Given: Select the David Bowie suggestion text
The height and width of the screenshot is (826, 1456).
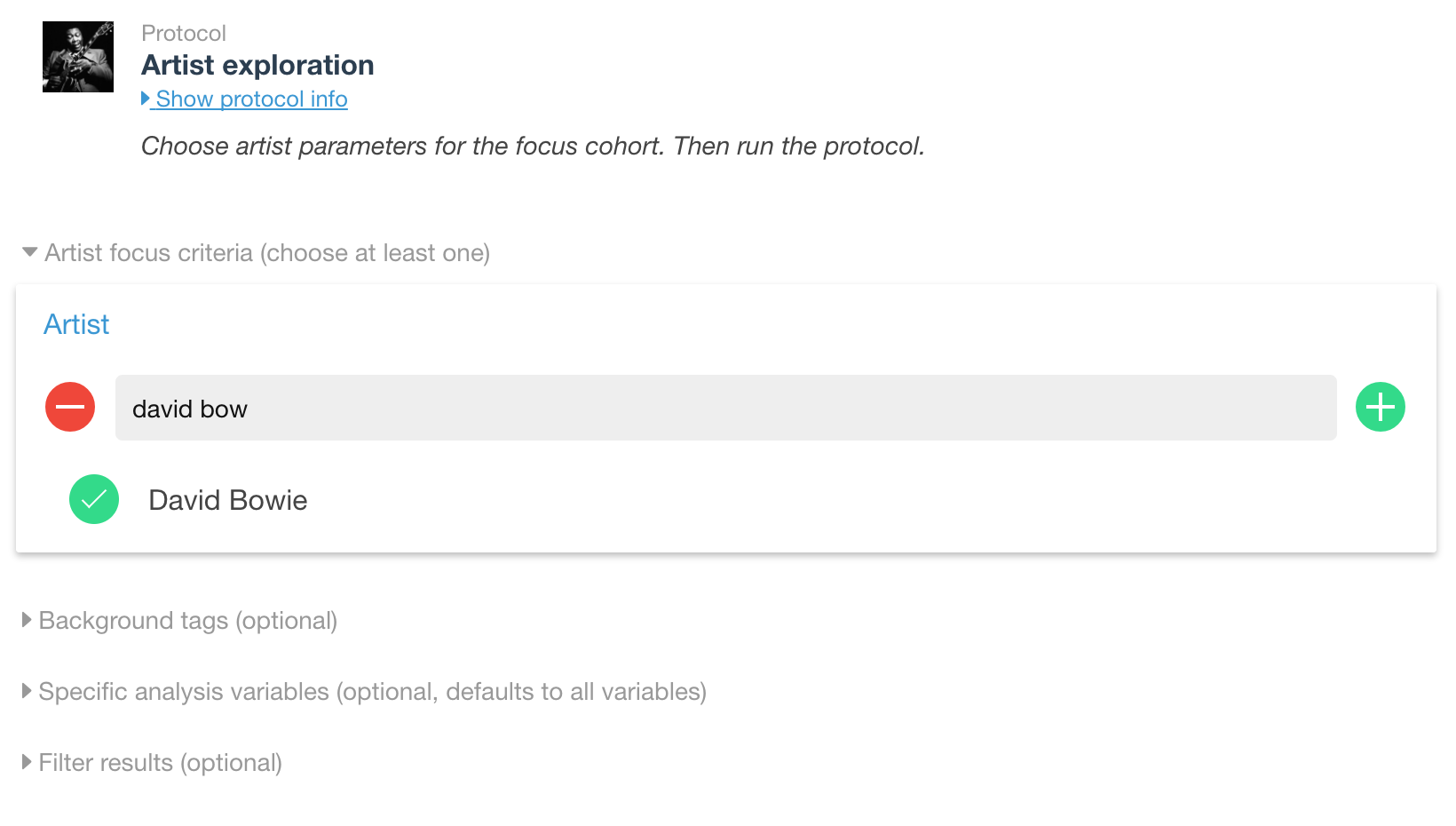Looking at the screenshot, I should point(228,500).
